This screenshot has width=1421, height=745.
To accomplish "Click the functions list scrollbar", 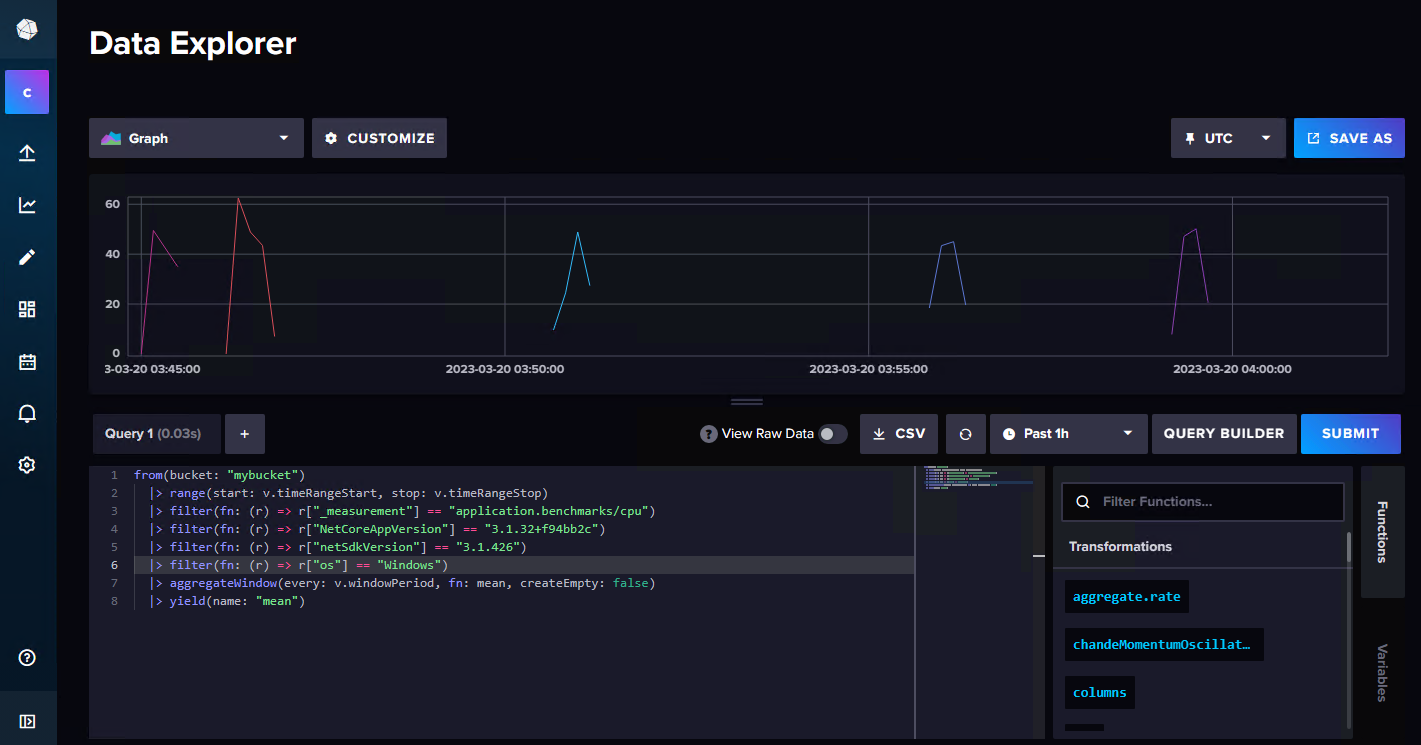I will pos(1349,548).
